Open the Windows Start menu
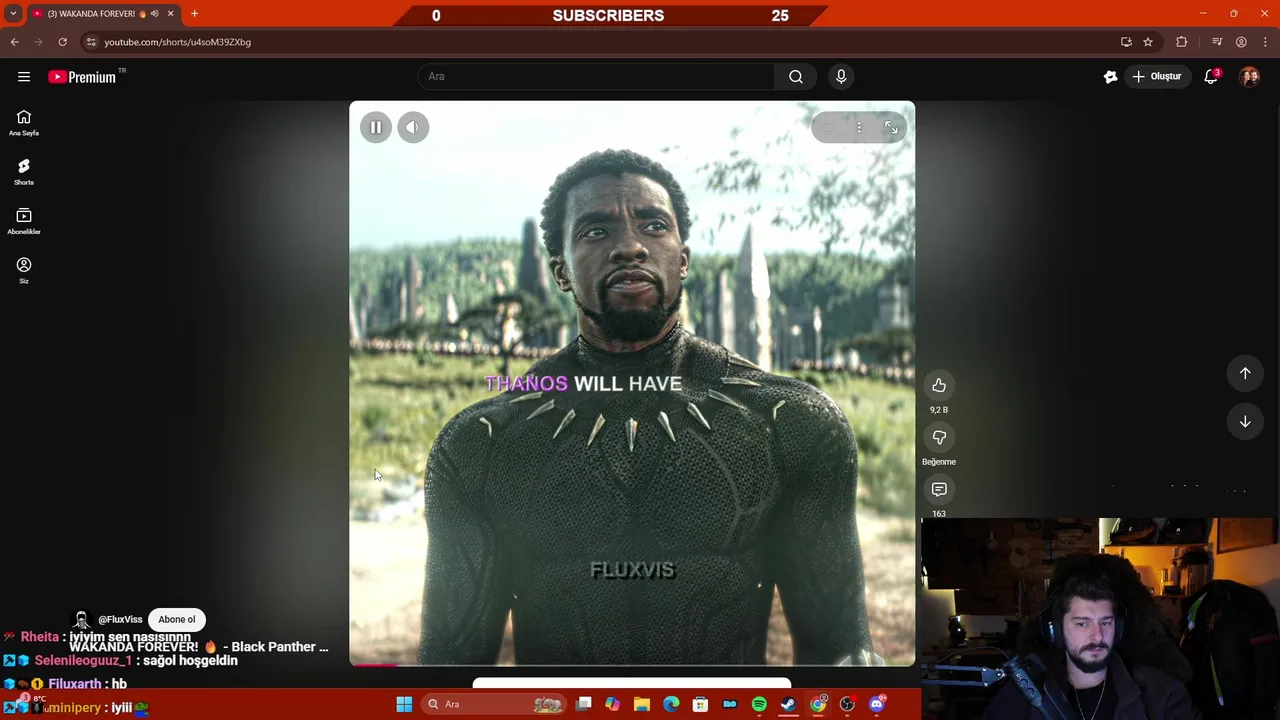The width and height of the screenshot is (1280, 720). [404, 704]
